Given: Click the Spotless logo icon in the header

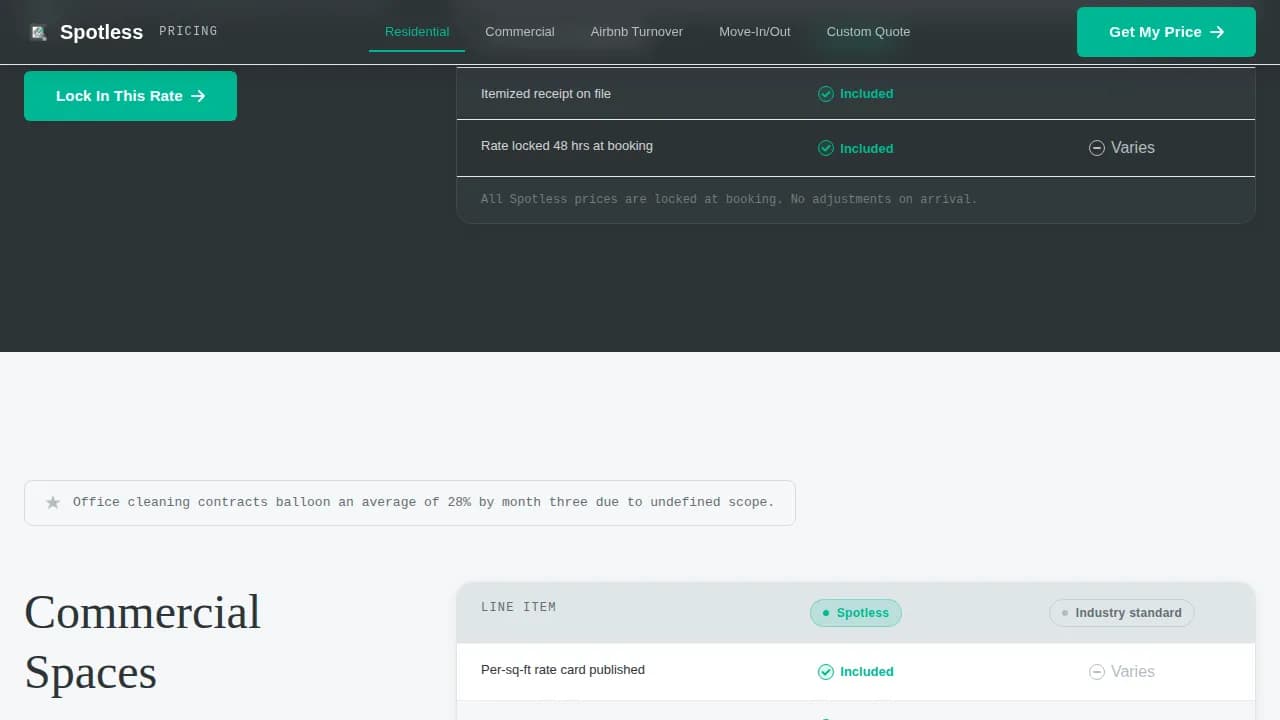Looking at the screenshot, I should click(x=38, y=32).
